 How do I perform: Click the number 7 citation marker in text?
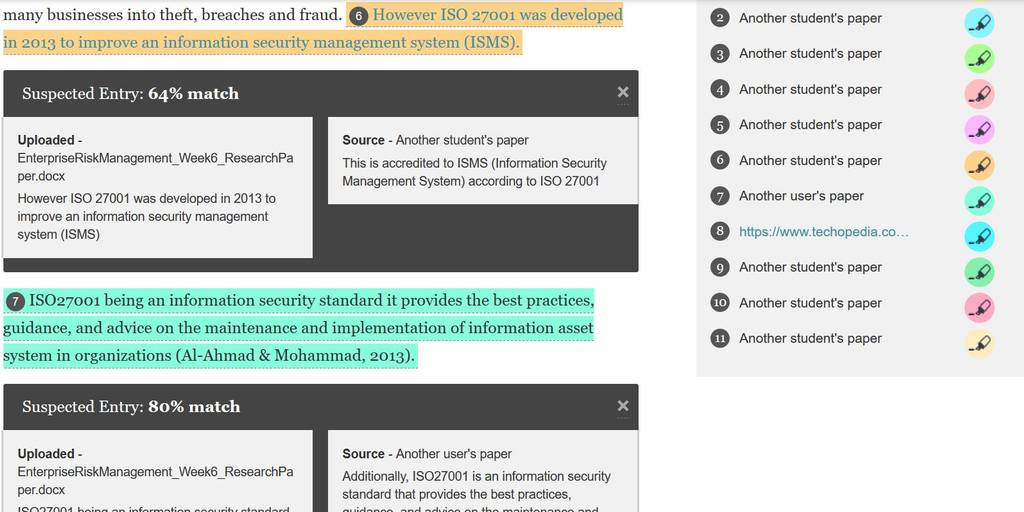pos(15,302)
